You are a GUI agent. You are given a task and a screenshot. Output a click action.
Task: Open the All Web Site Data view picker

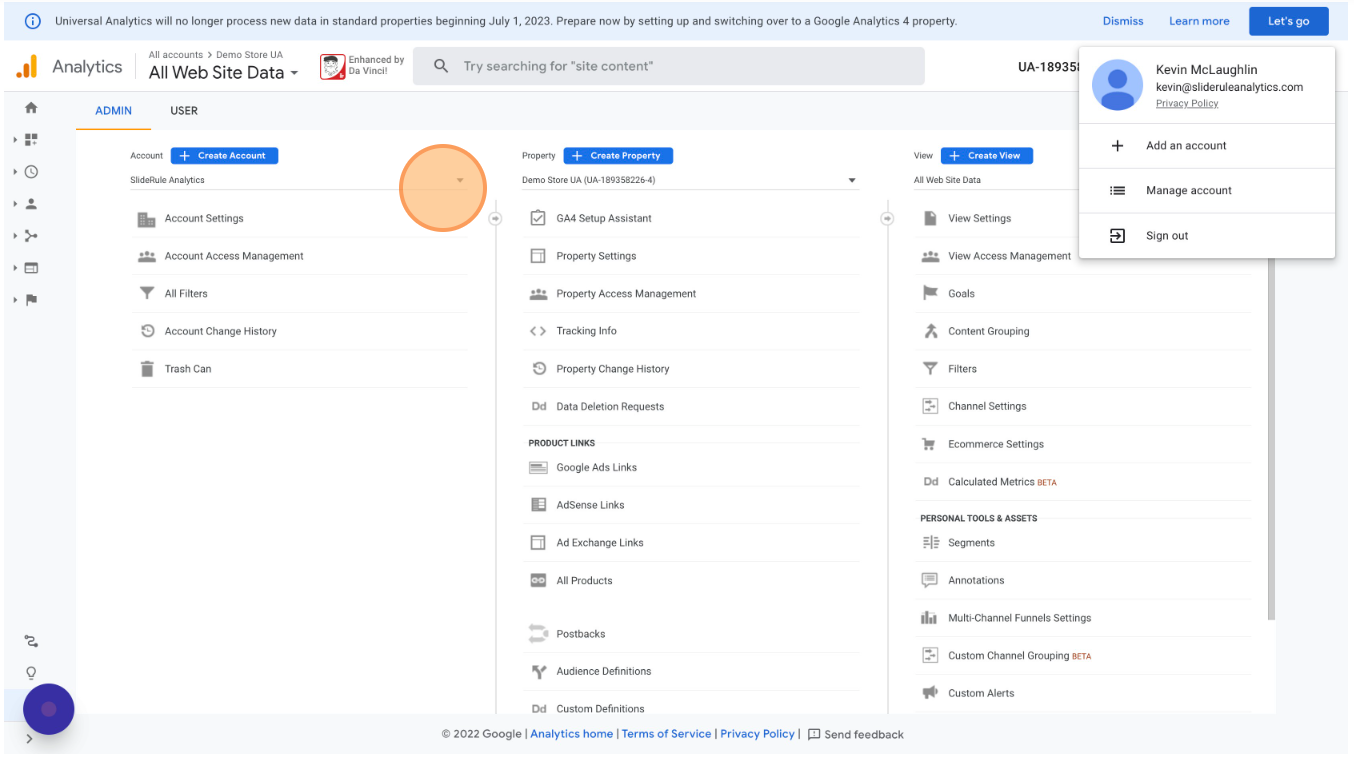[223, 72]
